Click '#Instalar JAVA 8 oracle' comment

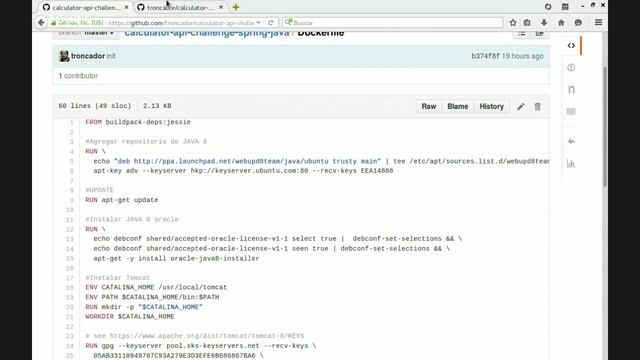pyautogui.click(x=132, y=220)
